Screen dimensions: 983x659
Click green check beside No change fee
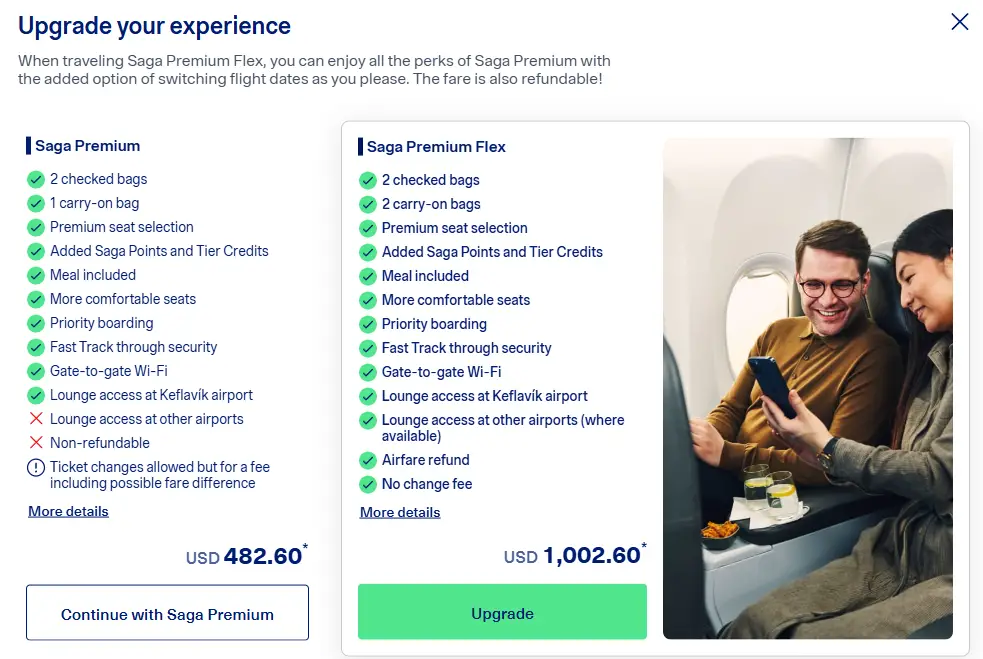click(368, 485)
